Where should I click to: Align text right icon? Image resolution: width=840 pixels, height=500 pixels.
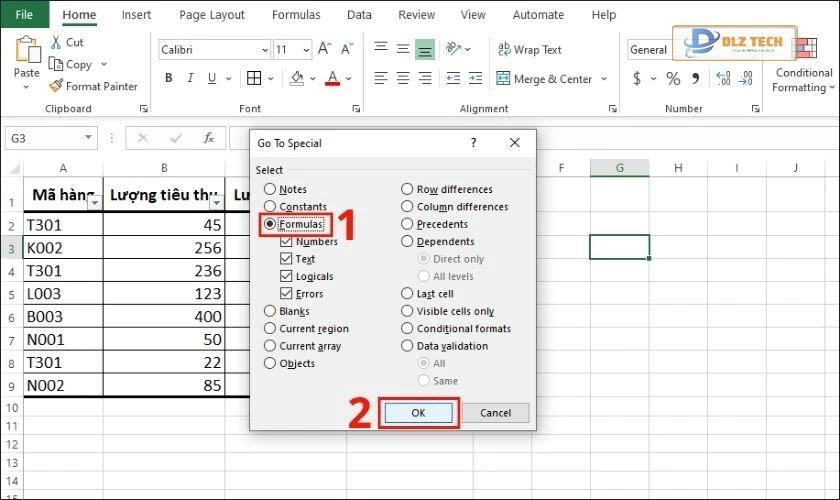425,79
